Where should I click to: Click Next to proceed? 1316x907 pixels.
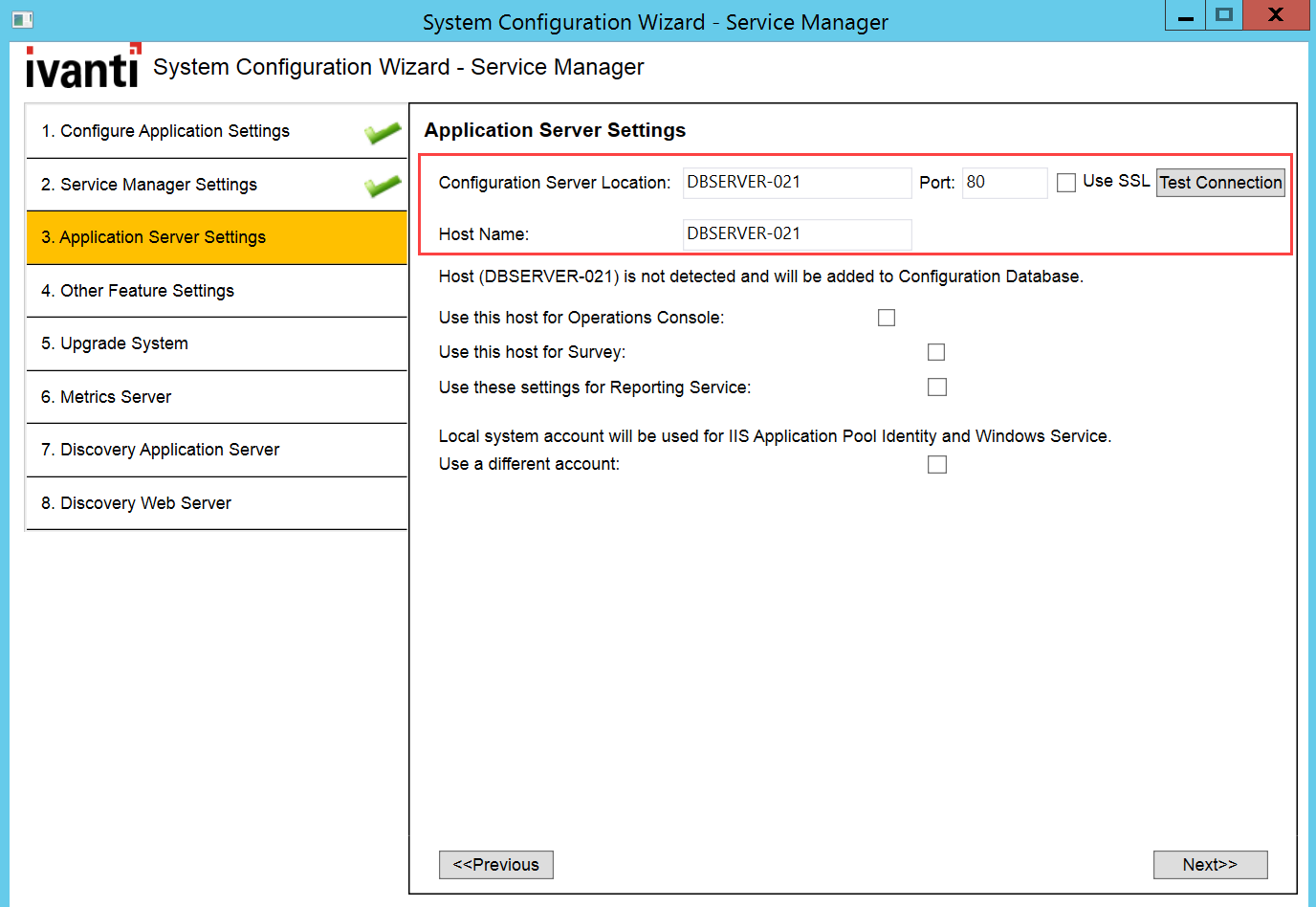[1210, 865]
